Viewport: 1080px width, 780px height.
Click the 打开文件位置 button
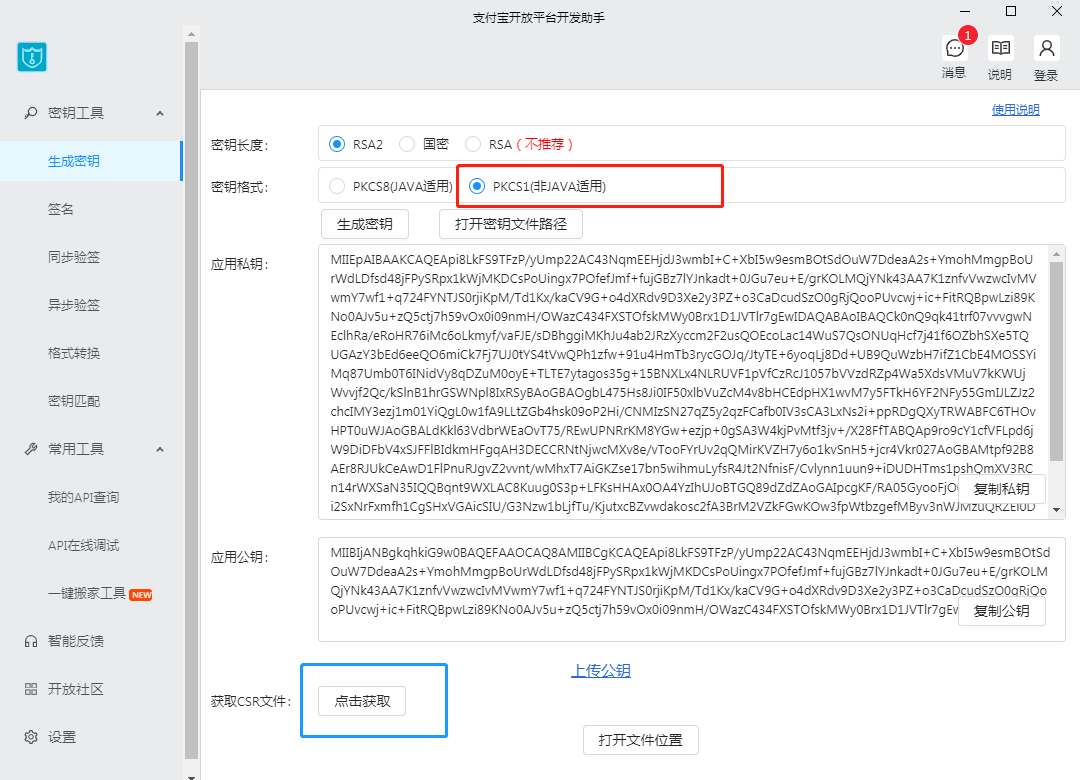[x=641, y=739]
